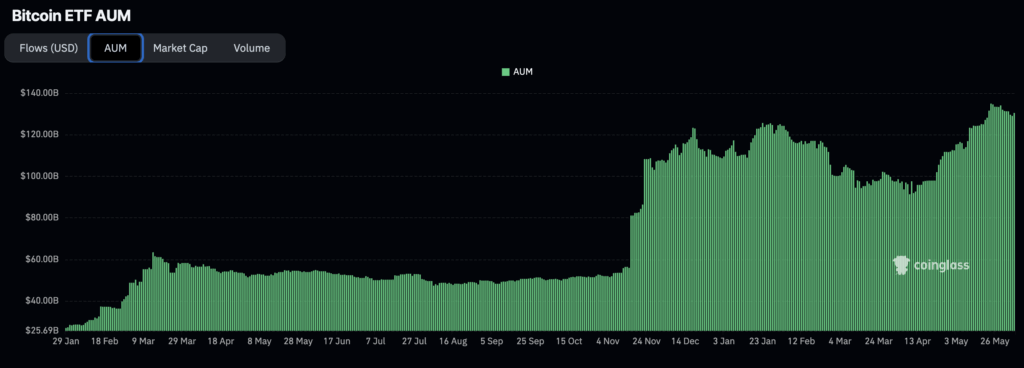Viewport: 1024px width, 368px height.
Task: Click the coinglass watermark text
Action: (941, 266)
